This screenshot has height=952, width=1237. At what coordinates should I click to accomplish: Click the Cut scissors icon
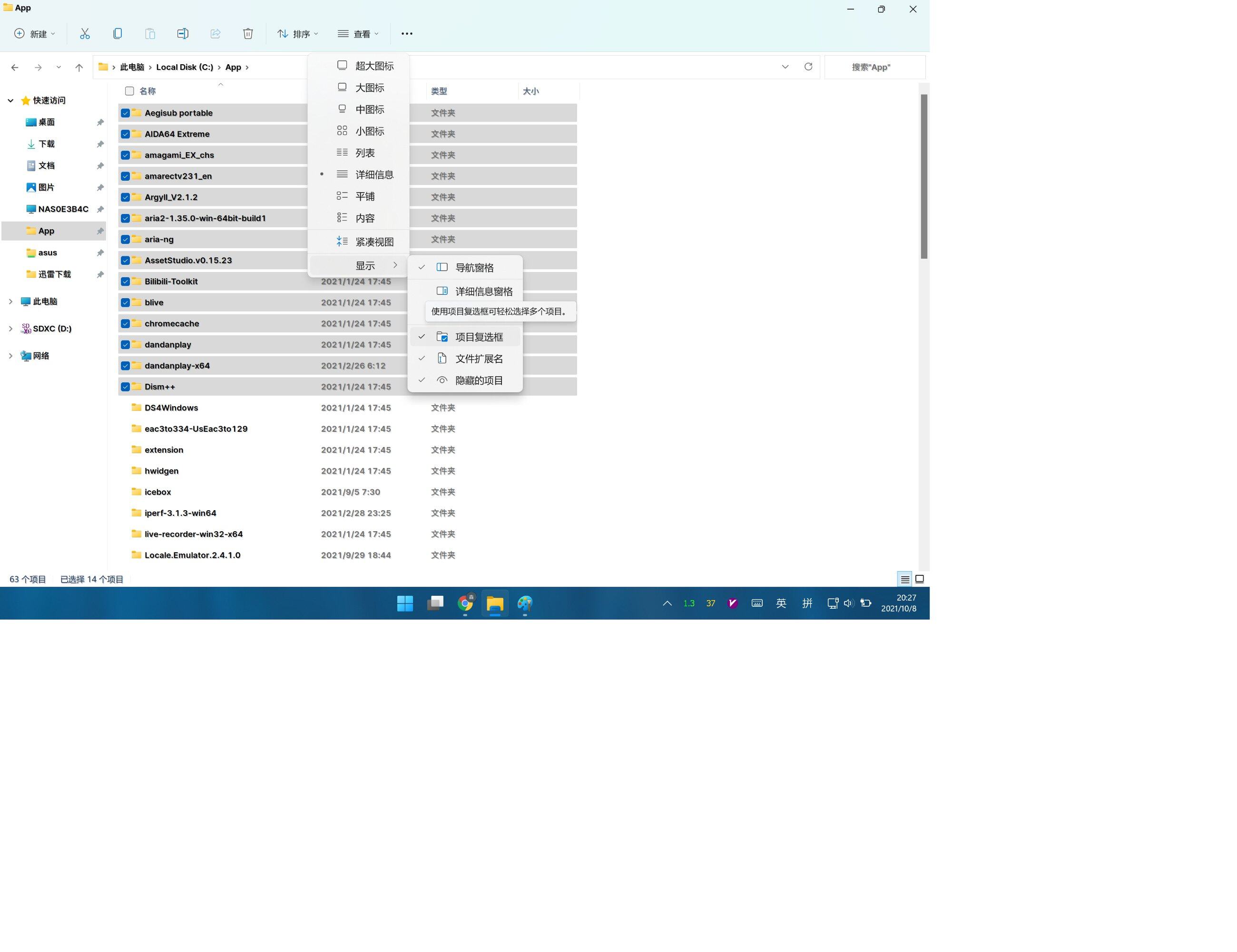pyautogui.click(x=84, y=34)
